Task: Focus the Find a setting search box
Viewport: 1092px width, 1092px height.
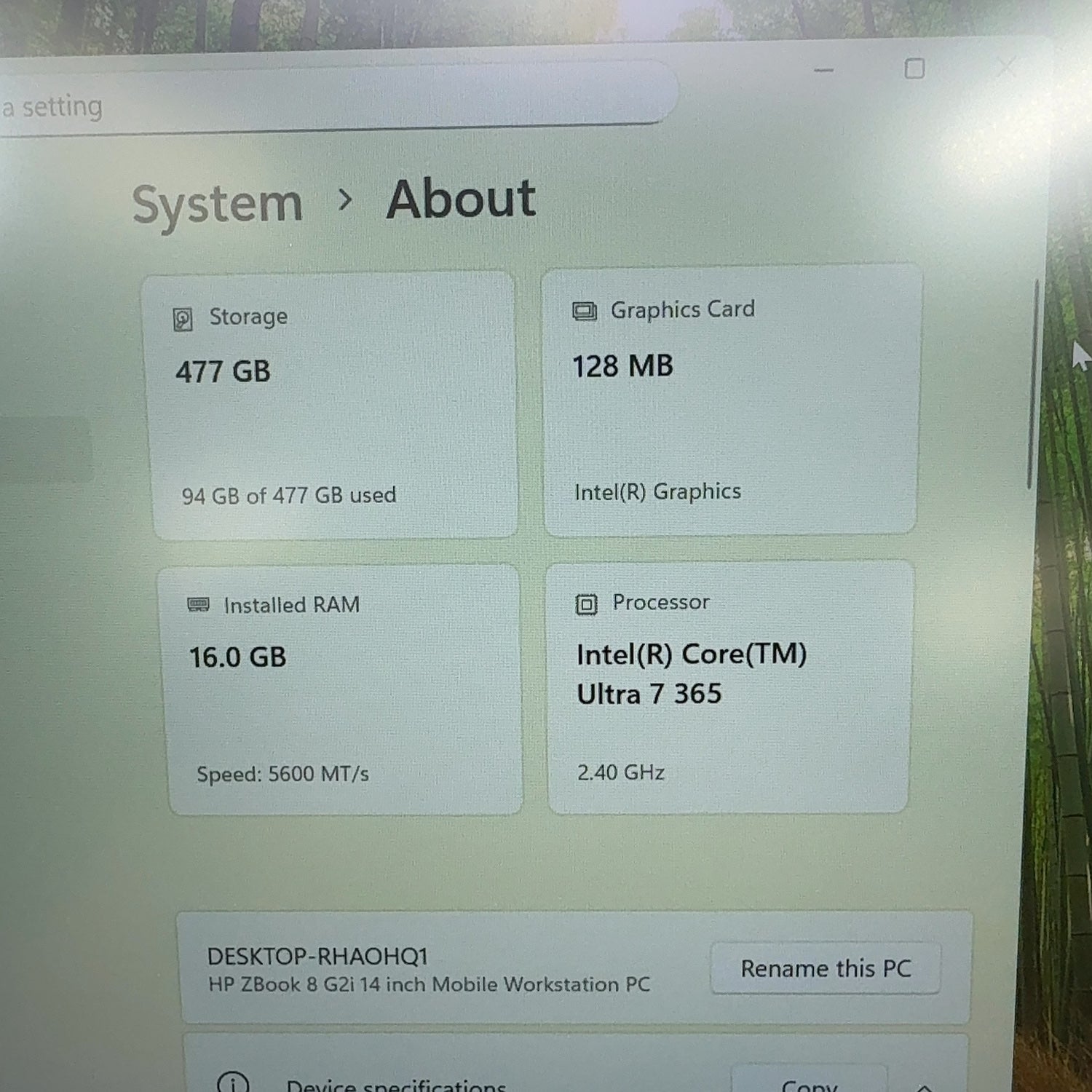Action: [335, 100]
